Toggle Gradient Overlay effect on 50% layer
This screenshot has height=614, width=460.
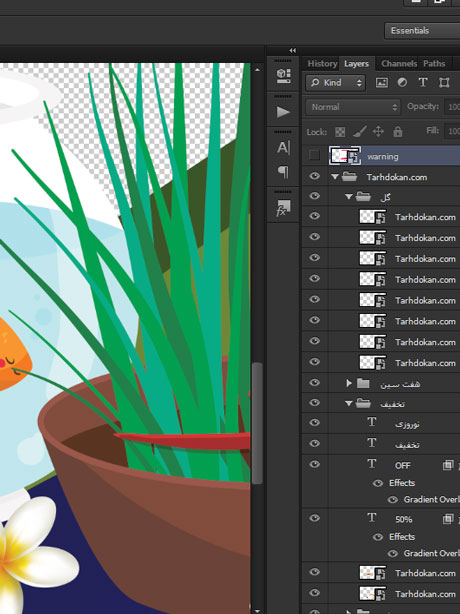point(393,553)
